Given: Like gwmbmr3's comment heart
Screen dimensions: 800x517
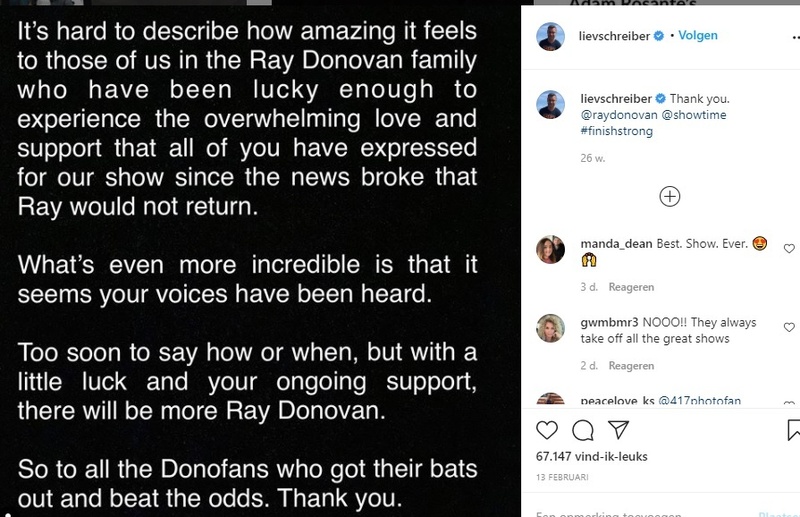Looking at the screenshot, I should (790, 327).
